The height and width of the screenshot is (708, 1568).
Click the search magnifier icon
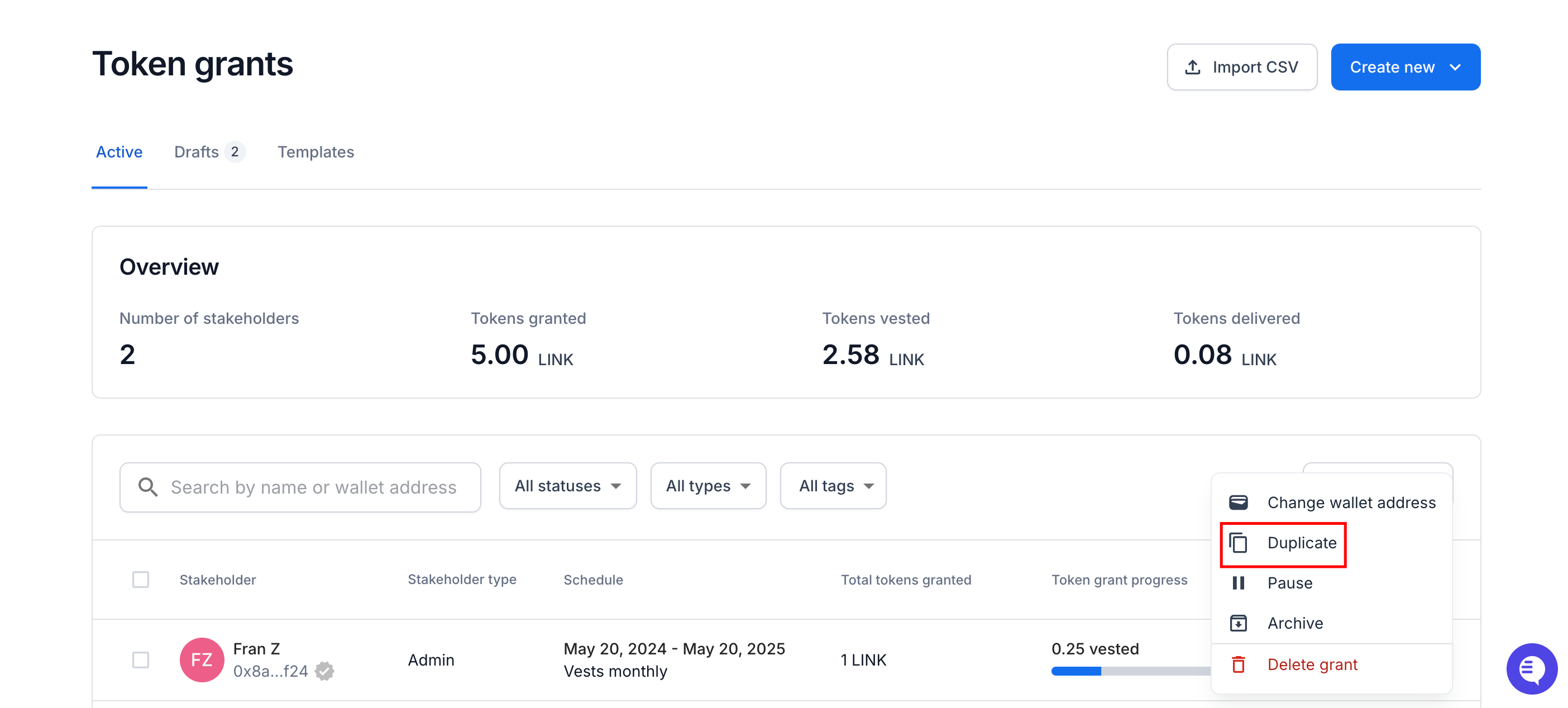(148, 486)
